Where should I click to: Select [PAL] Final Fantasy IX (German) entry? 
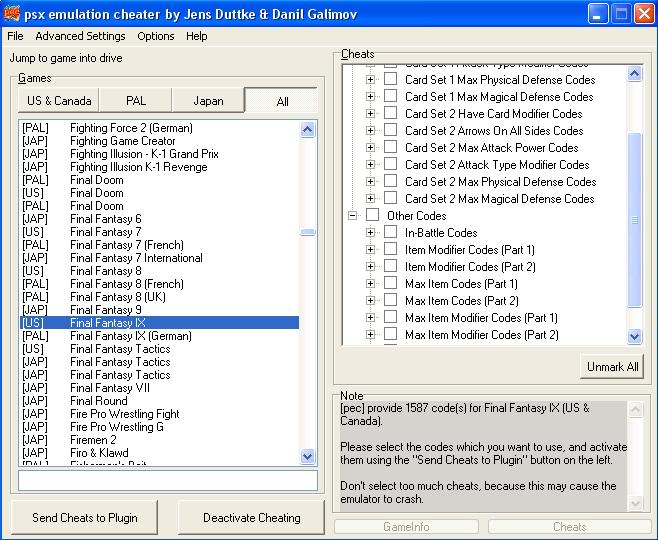(159, 336)
